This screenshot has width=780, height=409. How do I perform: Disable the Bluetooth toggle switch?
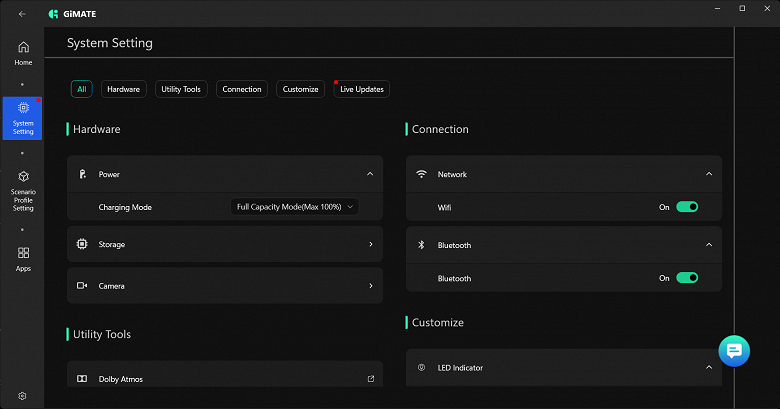pyautogui.click(x=686, y=278)
